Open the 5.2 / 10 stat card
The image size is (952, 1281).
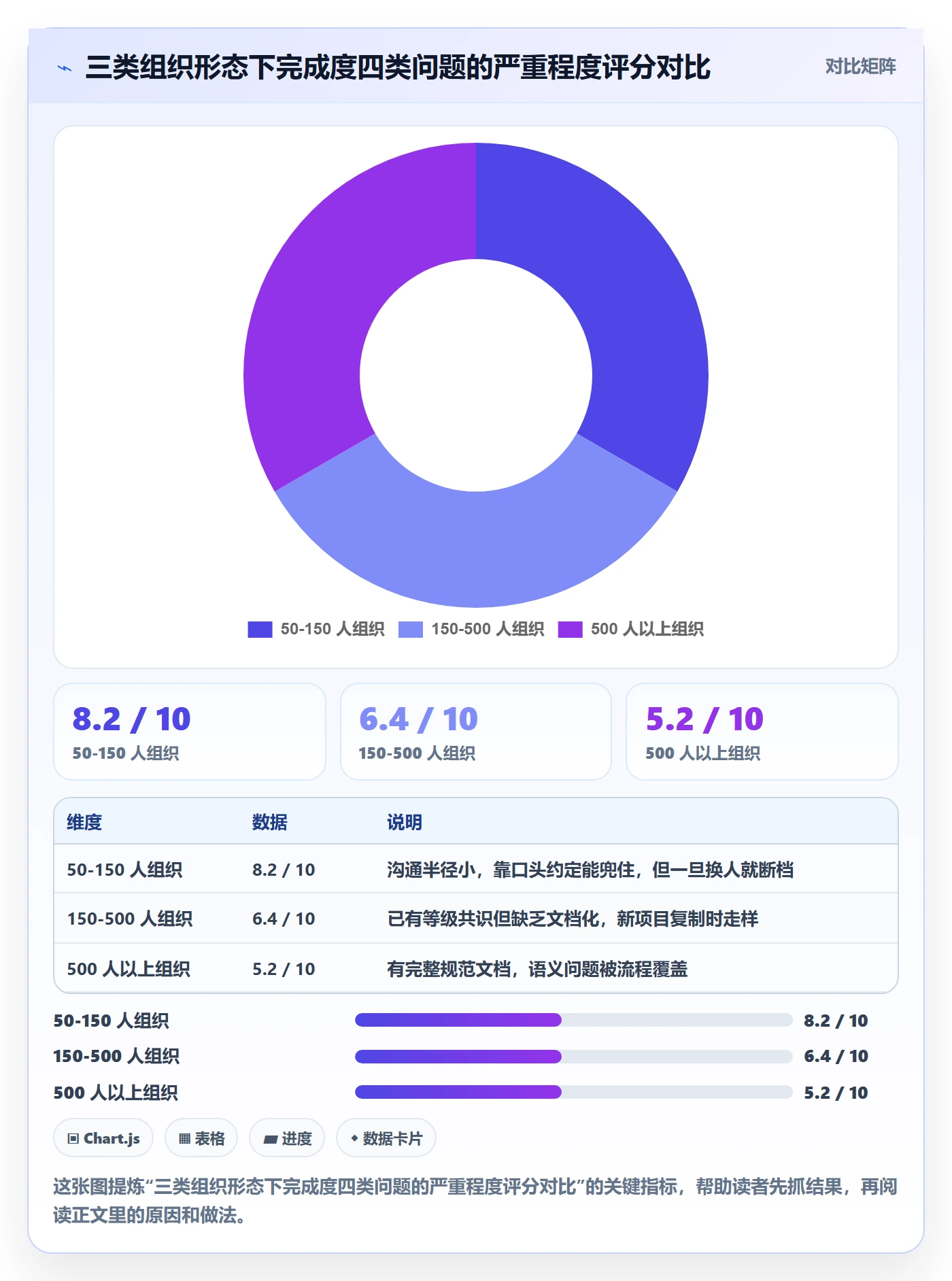762,732
